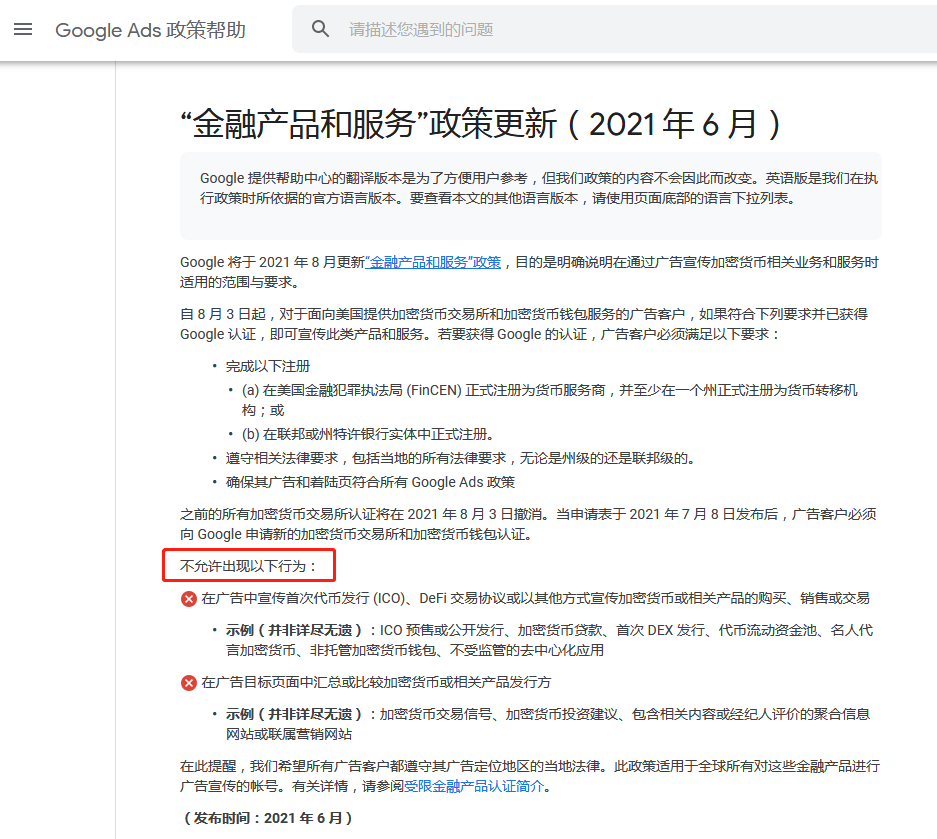
Task: Click the text 不允许出现以下行为：
Action: click(248, 566)
